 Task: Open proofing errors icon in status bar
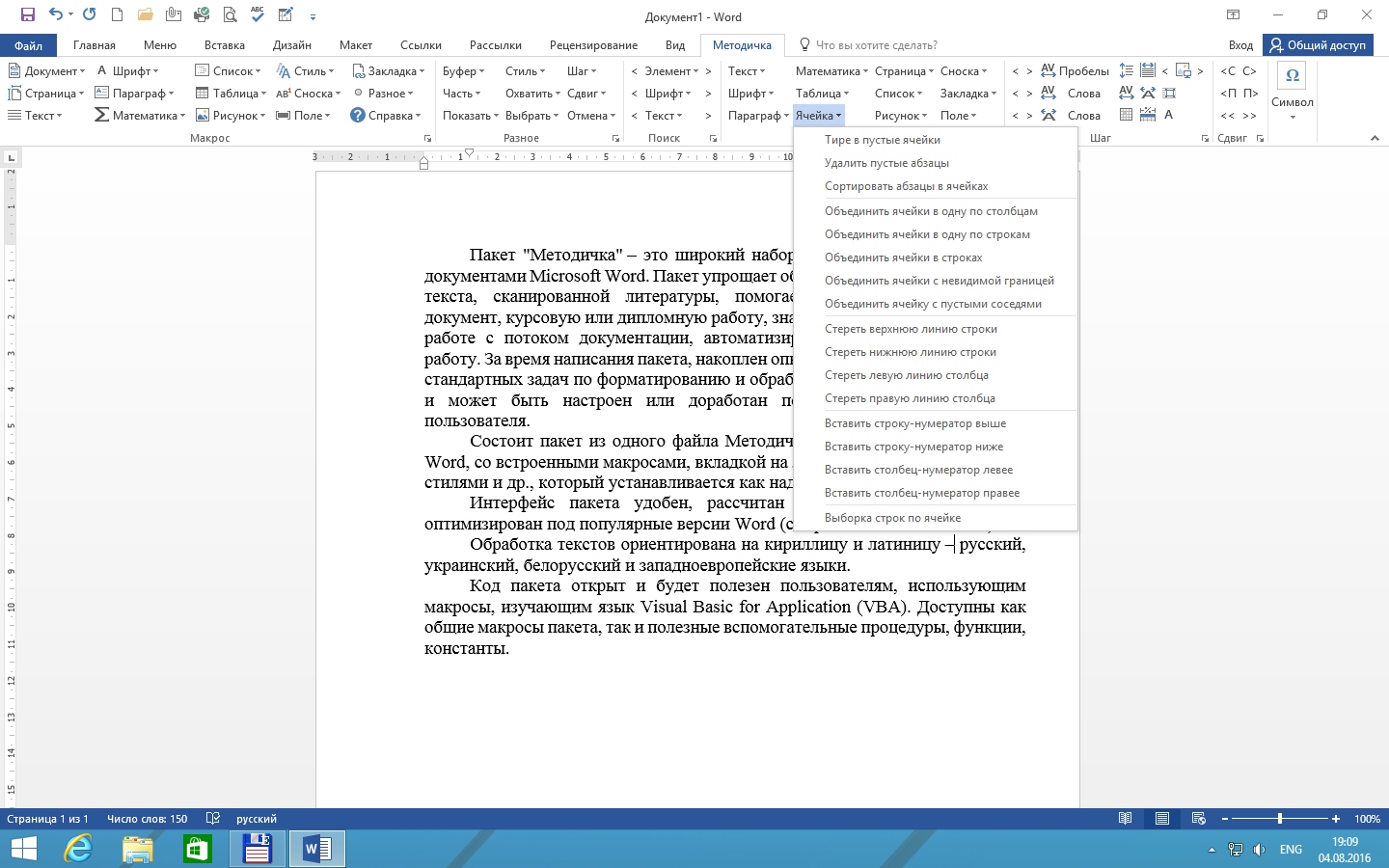213,819
